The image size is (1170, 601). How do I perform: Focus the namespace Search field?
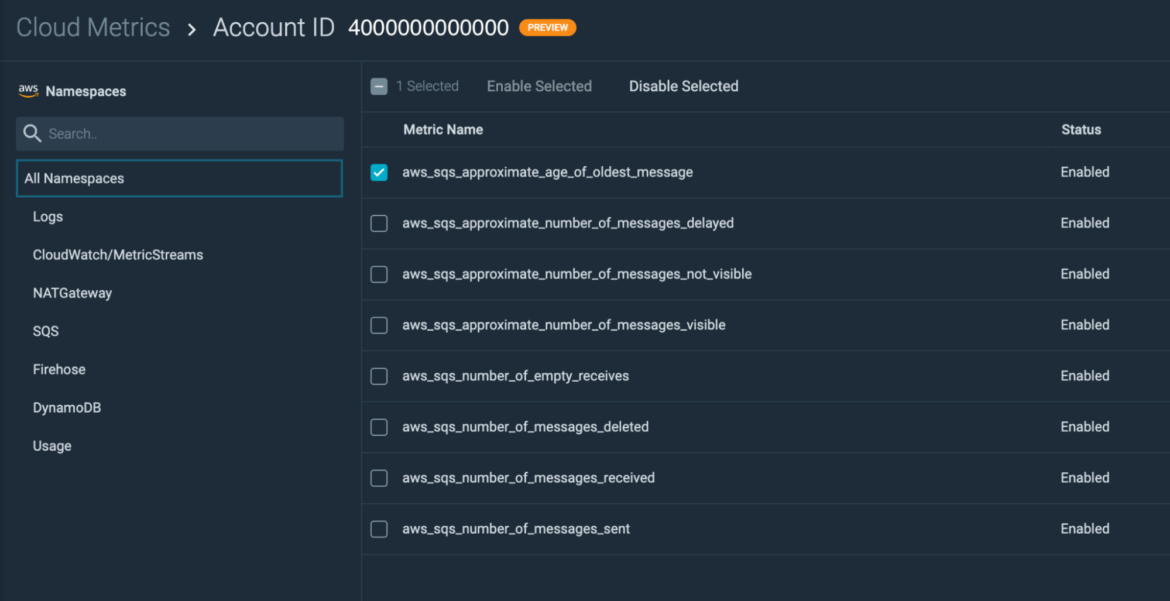[180, 134]
